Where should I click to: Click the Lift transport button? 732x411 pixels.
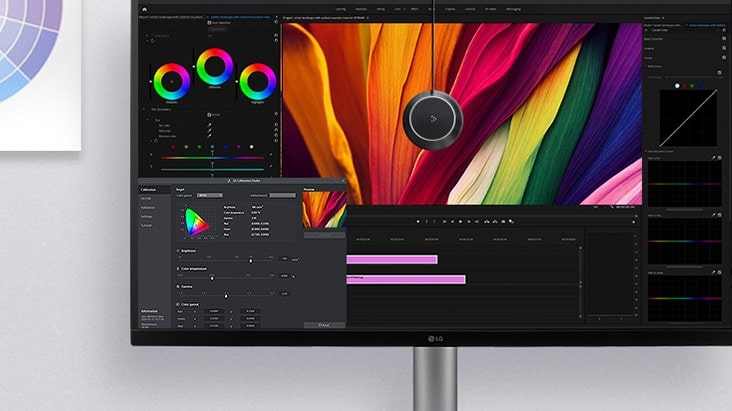tap(486, 222)
